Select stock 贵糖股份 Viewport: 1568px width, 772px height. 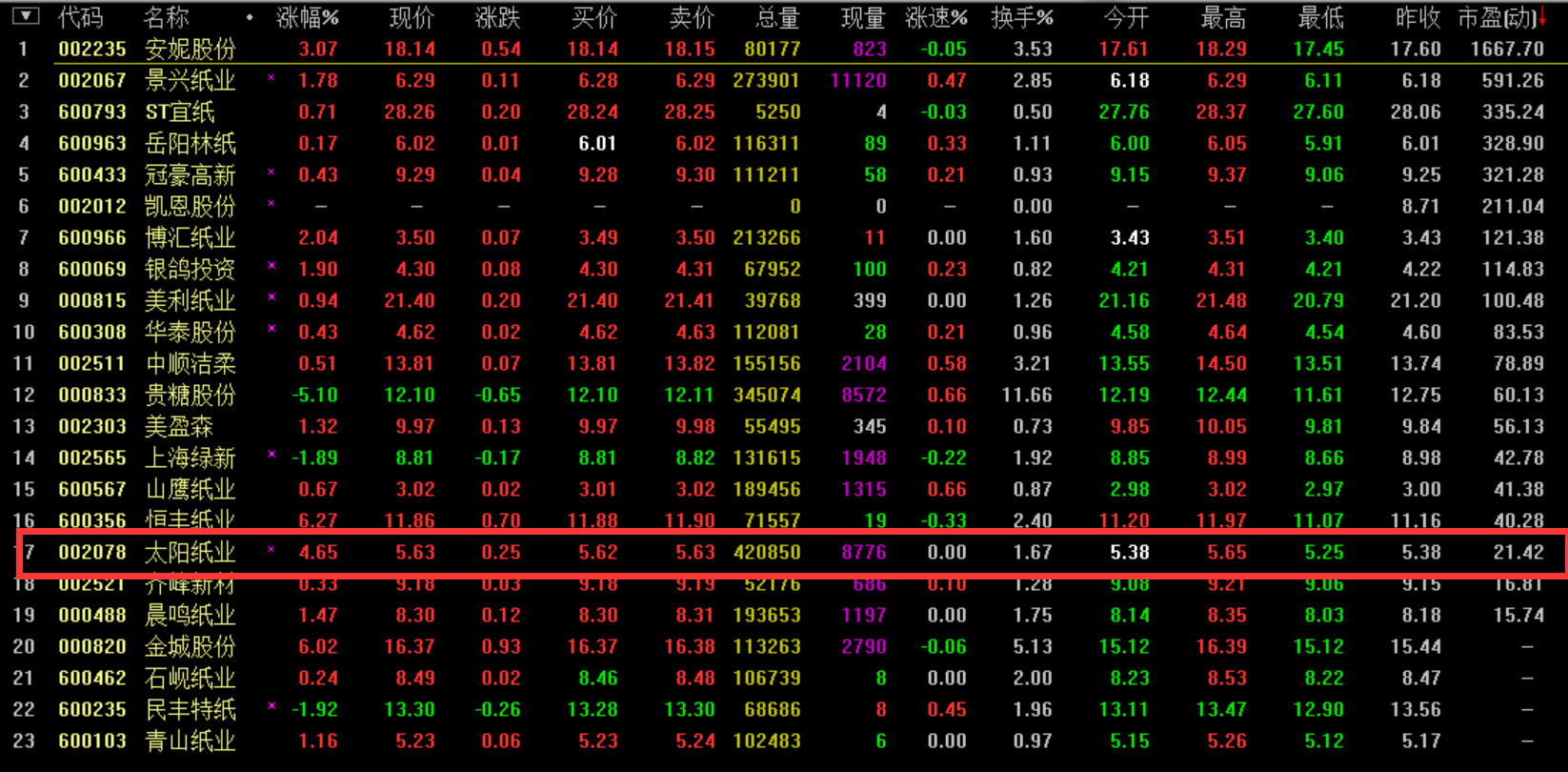190,395
